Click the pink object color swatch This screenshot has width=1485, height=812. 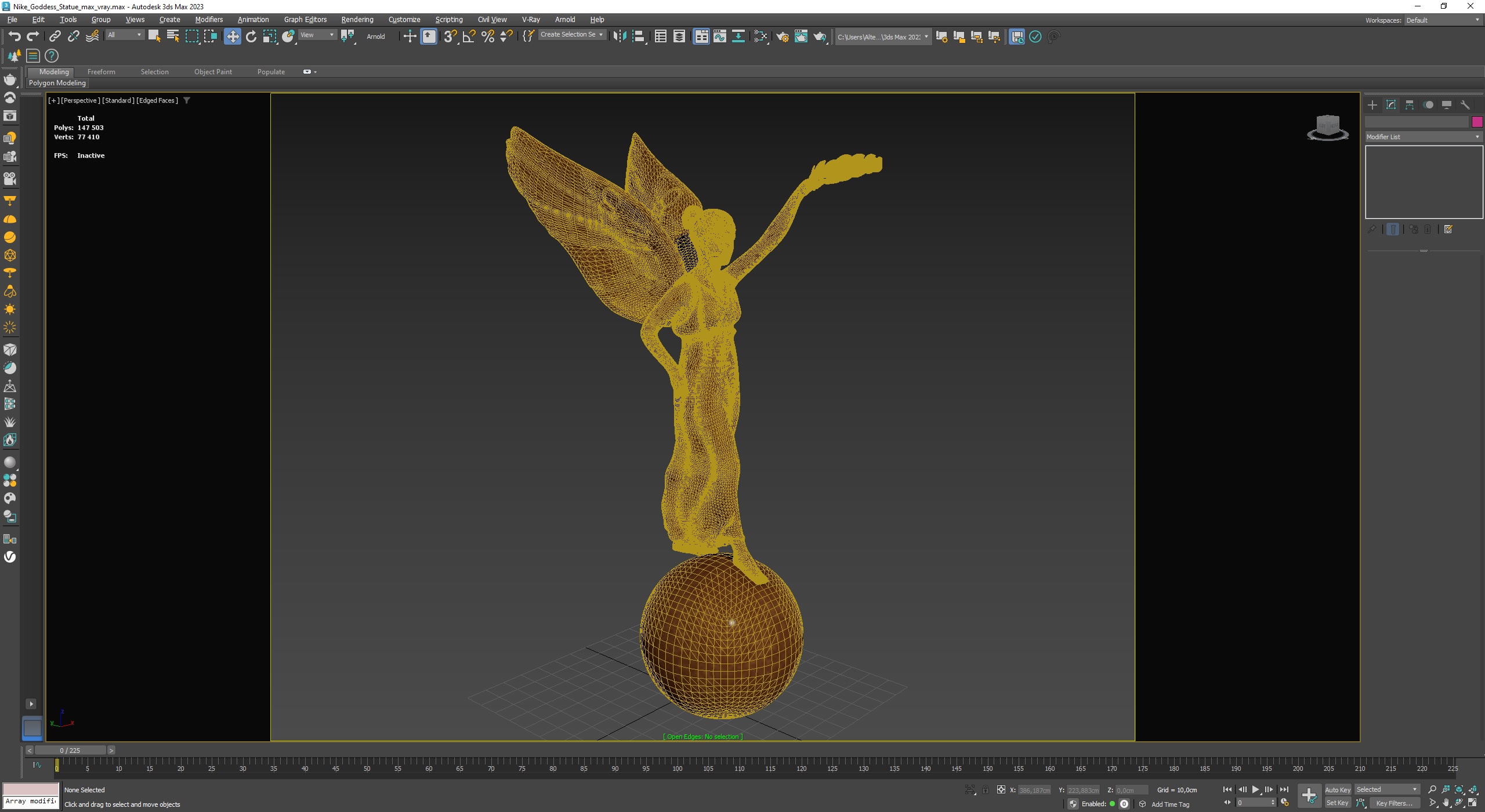[x=1477, y=122]
